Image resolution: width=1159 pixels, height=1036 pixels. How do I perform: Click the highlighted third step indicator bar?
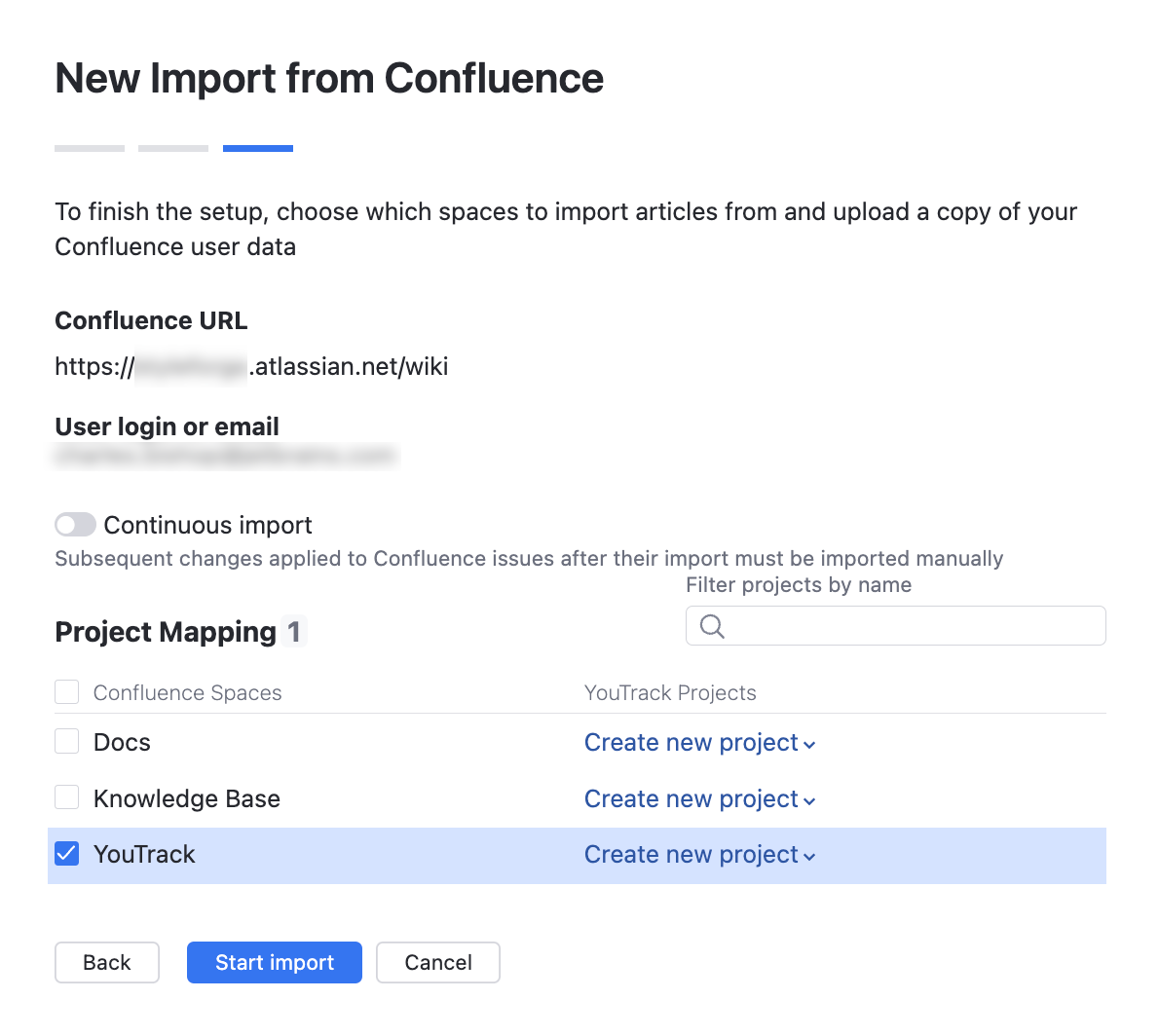(x=257, y=148)
